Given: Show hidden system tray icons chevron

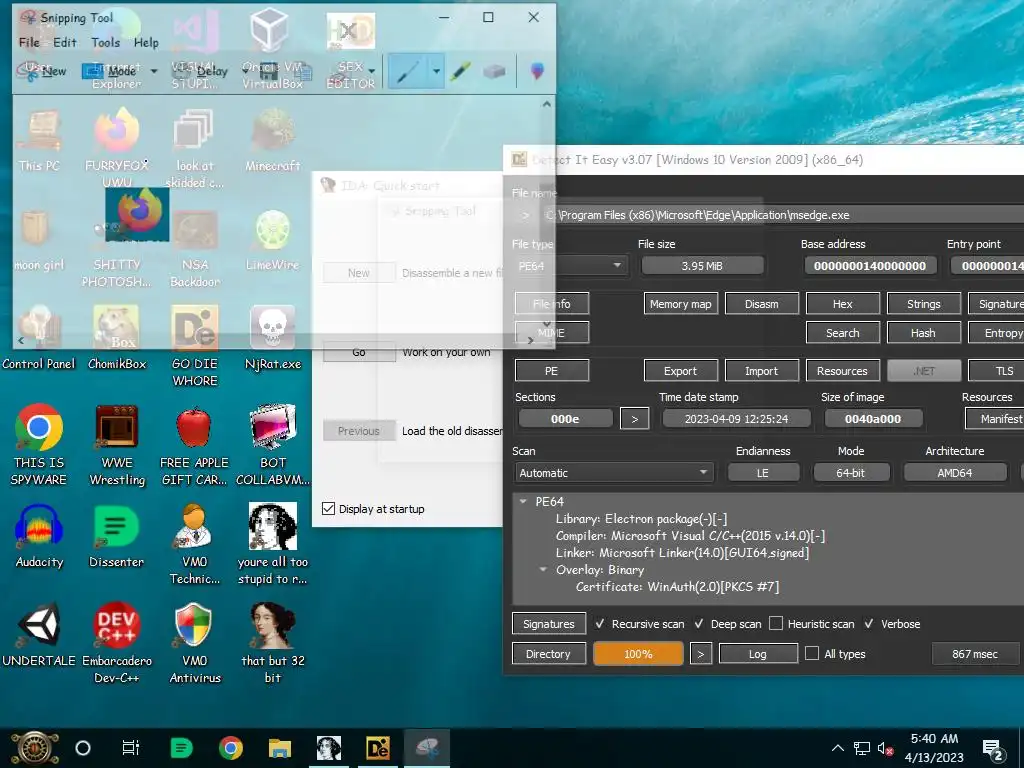Looking at the screenshot, I should point(837,748).
